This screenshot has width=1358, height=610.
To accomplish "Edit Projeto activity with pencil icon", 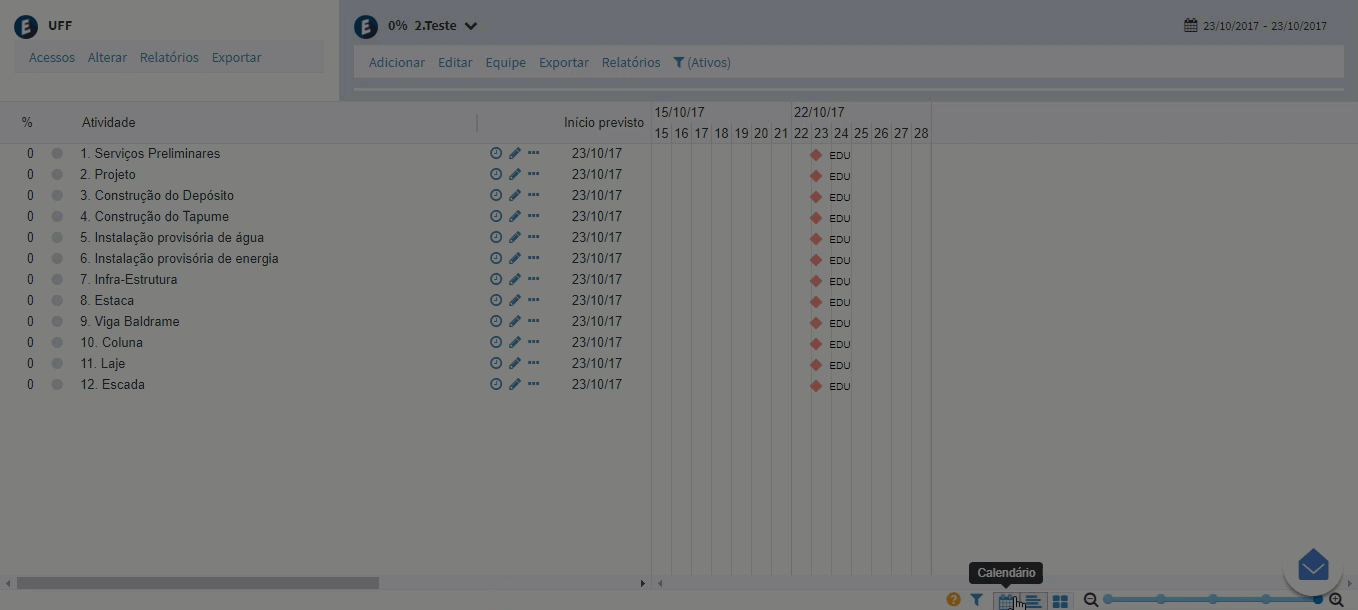I will [515, 174].
